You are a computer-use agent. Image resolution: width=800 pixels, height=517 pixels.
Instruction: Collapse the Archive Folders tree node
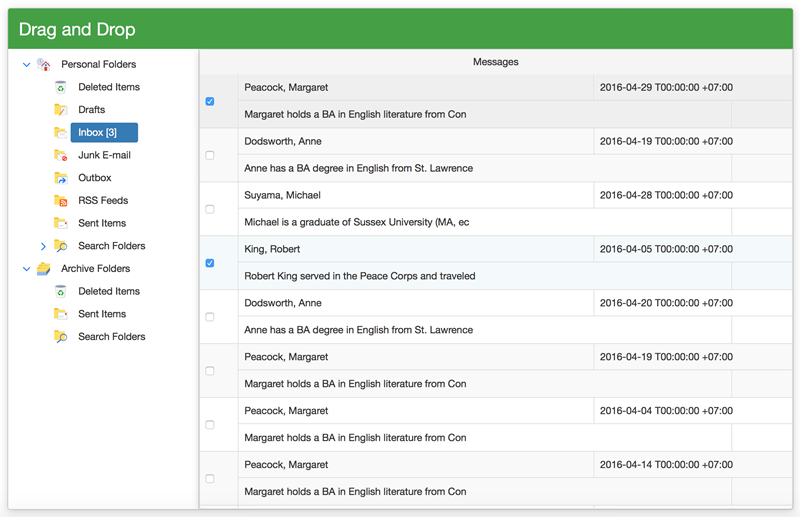click(x=27, y=269)
